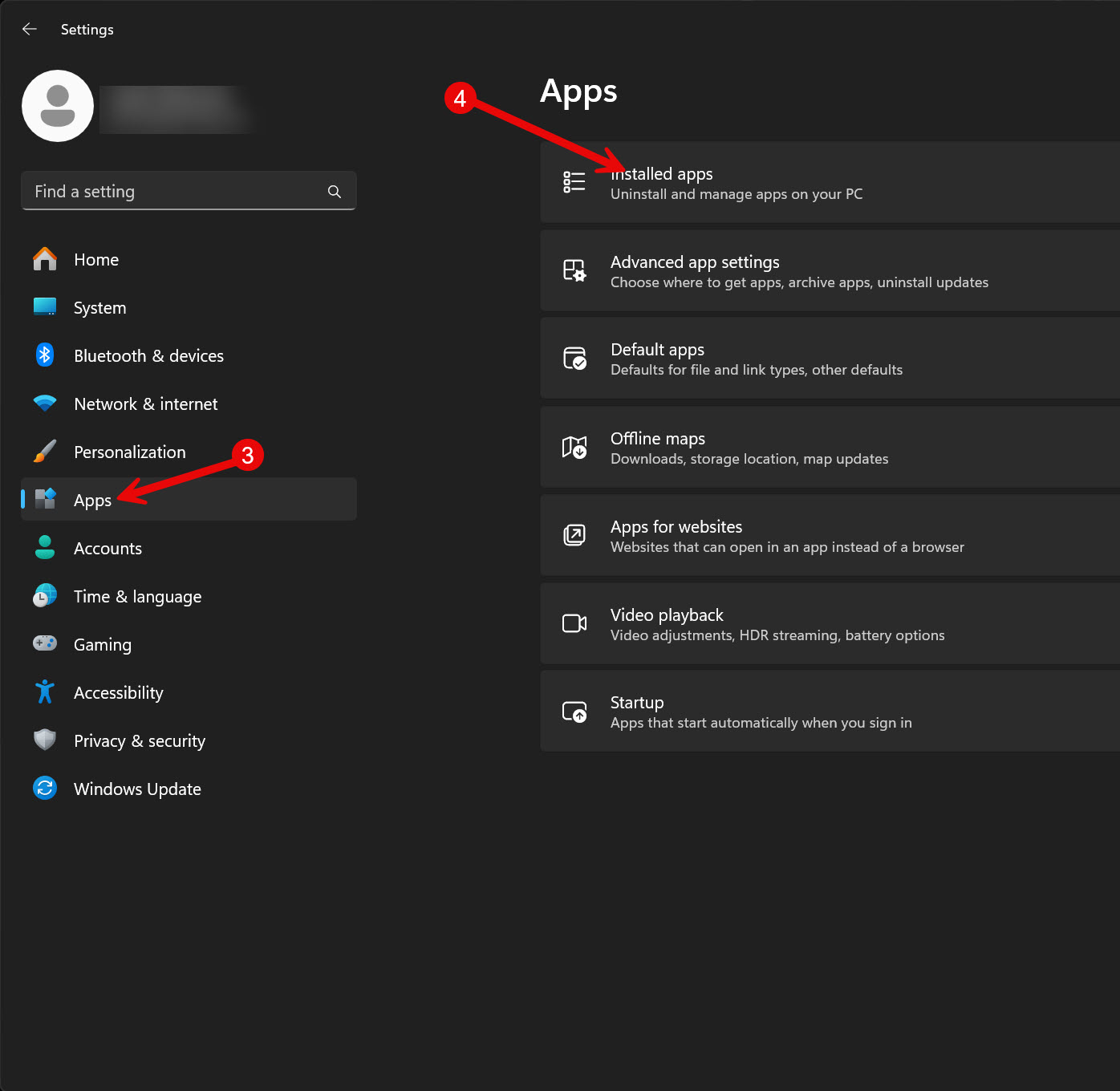Click the back arrow in Settings header
Screen dimensions: 1120x1091
(30, 29)
